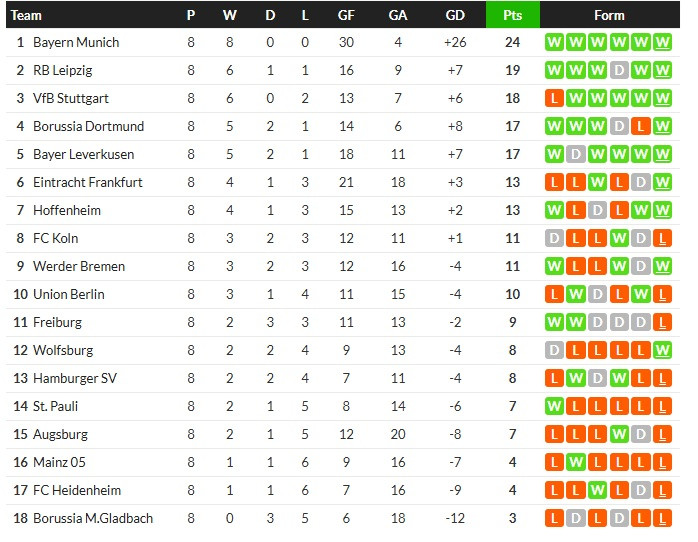Image resolution: width=698 pixels, height=542 pixels.
Task: Select Bayern Munich's most recent form badge
Action: pyautogui.click(x=664, y=43)
